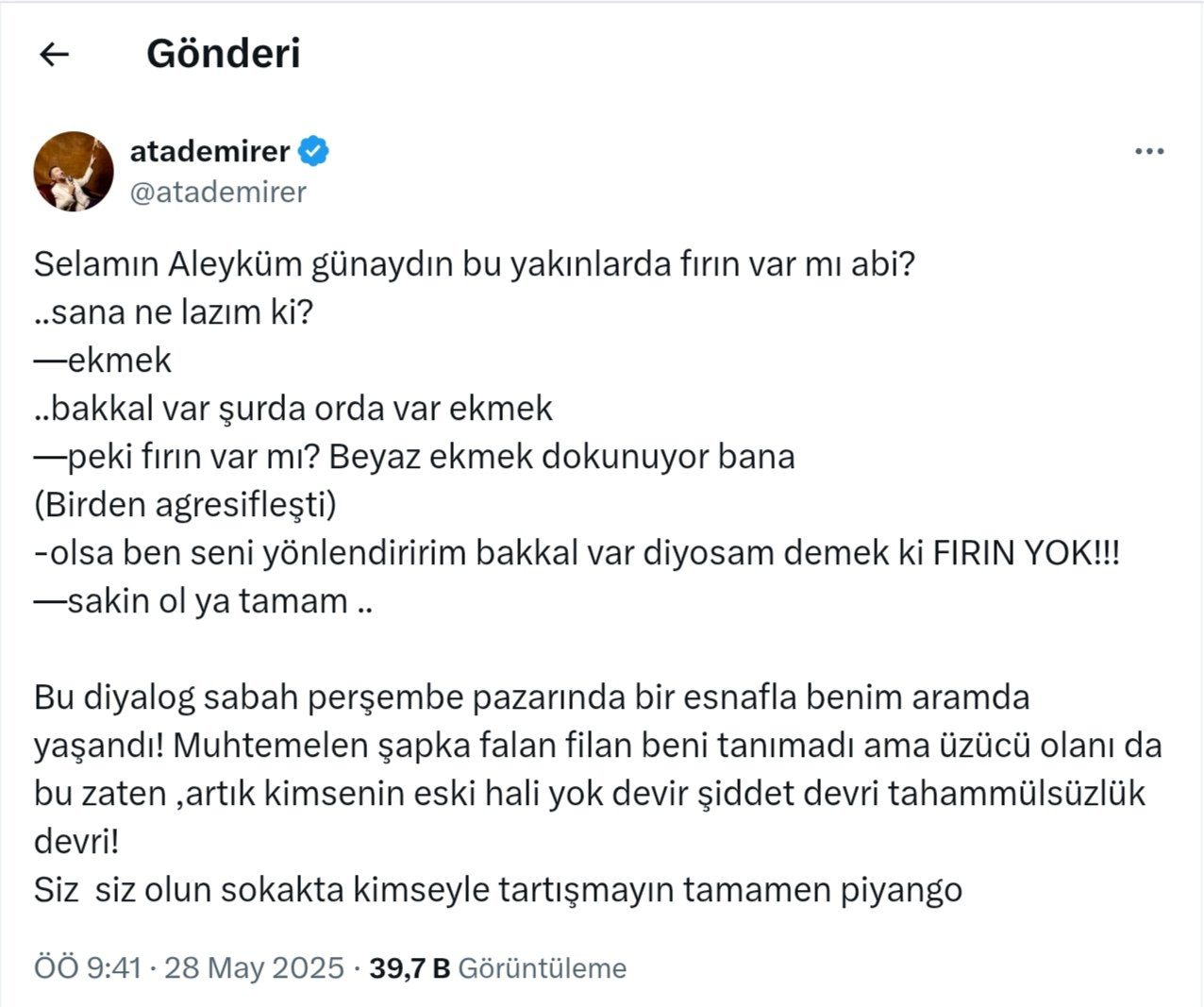Screen dimensions: 1204x1007
Task: Click the blue verified badge
Action: pyautogui.click(x=313, y=151)
